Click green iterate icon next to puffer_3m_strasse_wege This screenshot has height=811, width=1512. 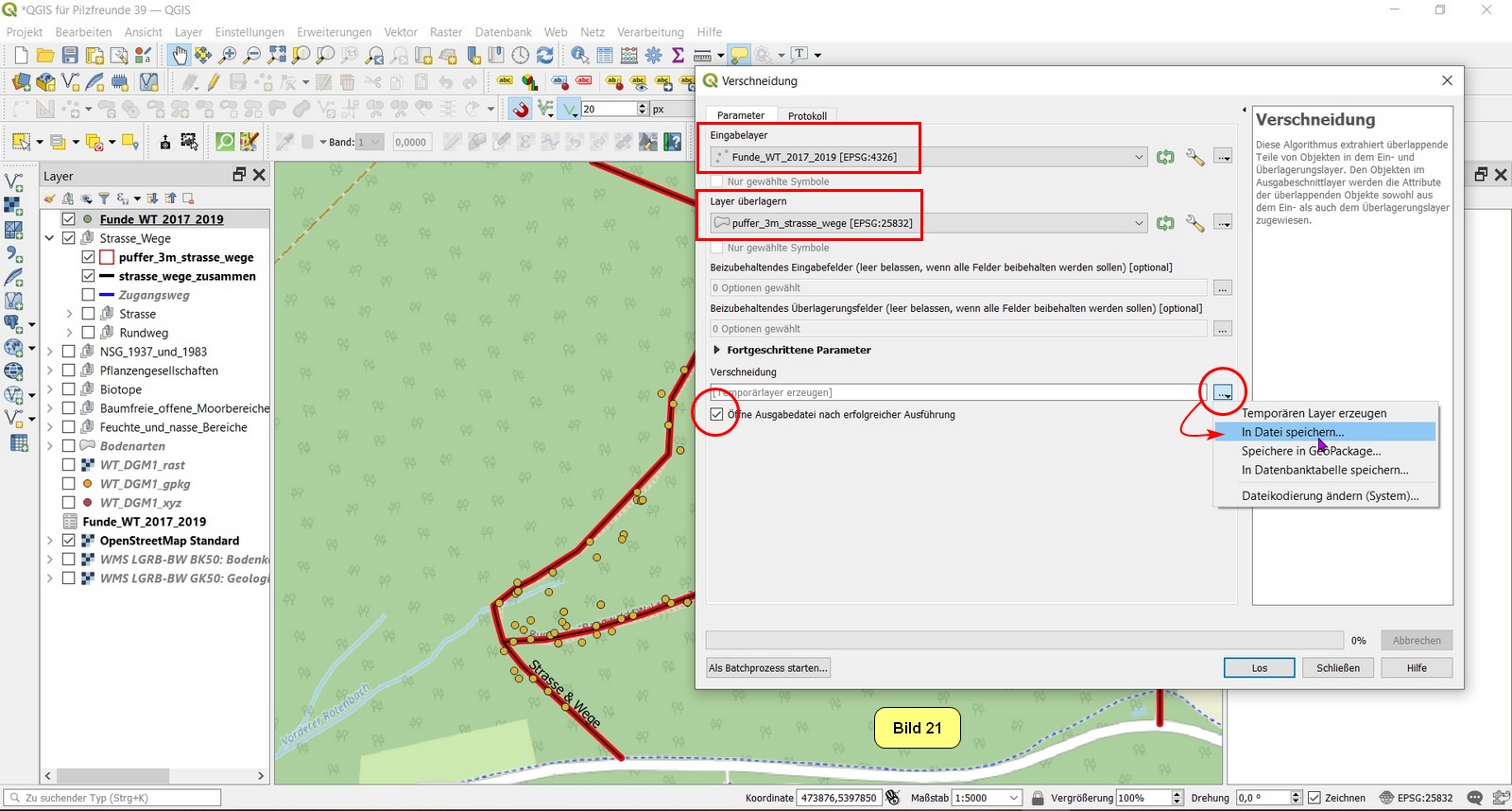coord(1165,223)
